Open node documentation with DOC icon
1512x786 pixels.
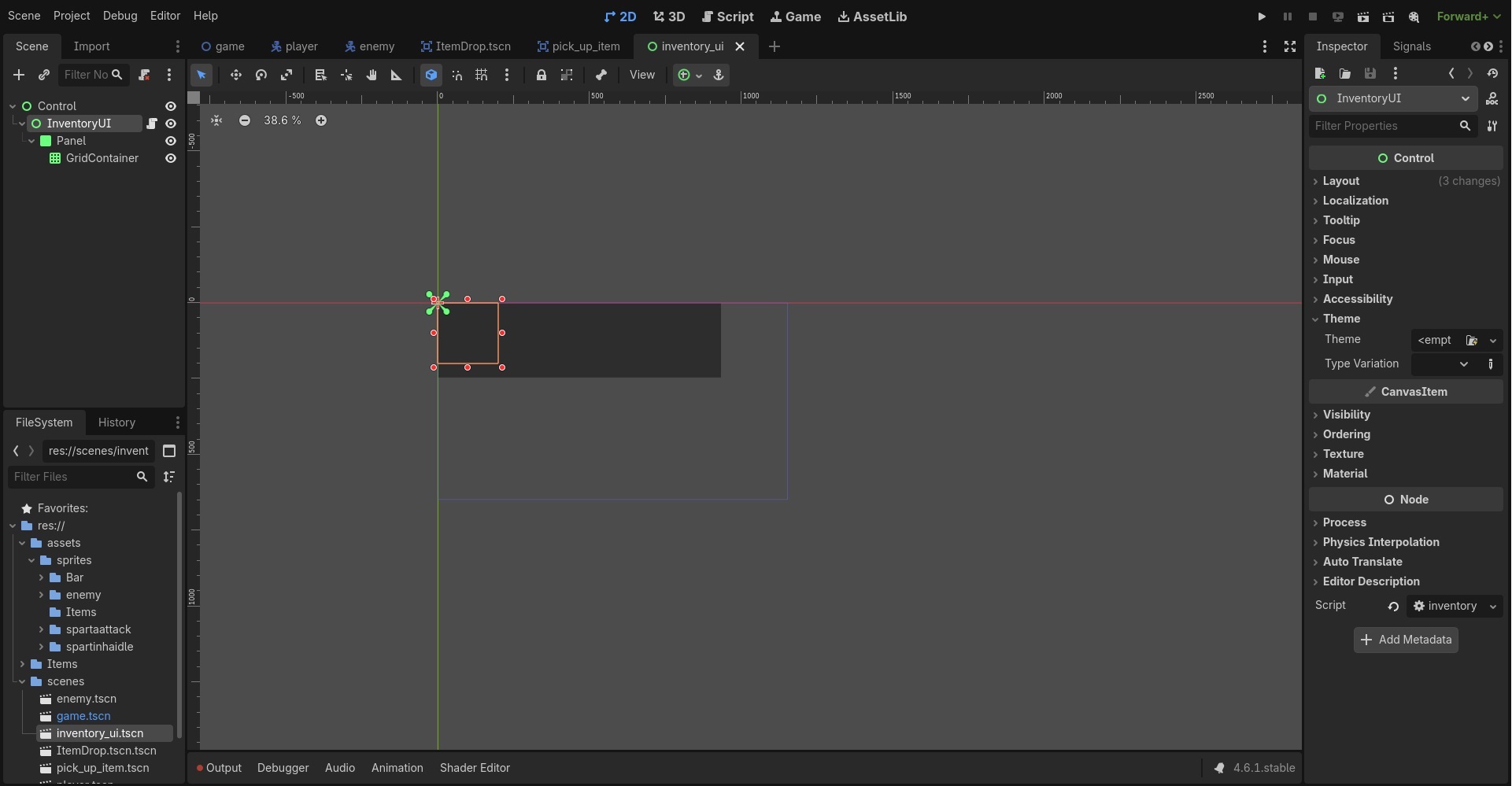click(1492, 98)
